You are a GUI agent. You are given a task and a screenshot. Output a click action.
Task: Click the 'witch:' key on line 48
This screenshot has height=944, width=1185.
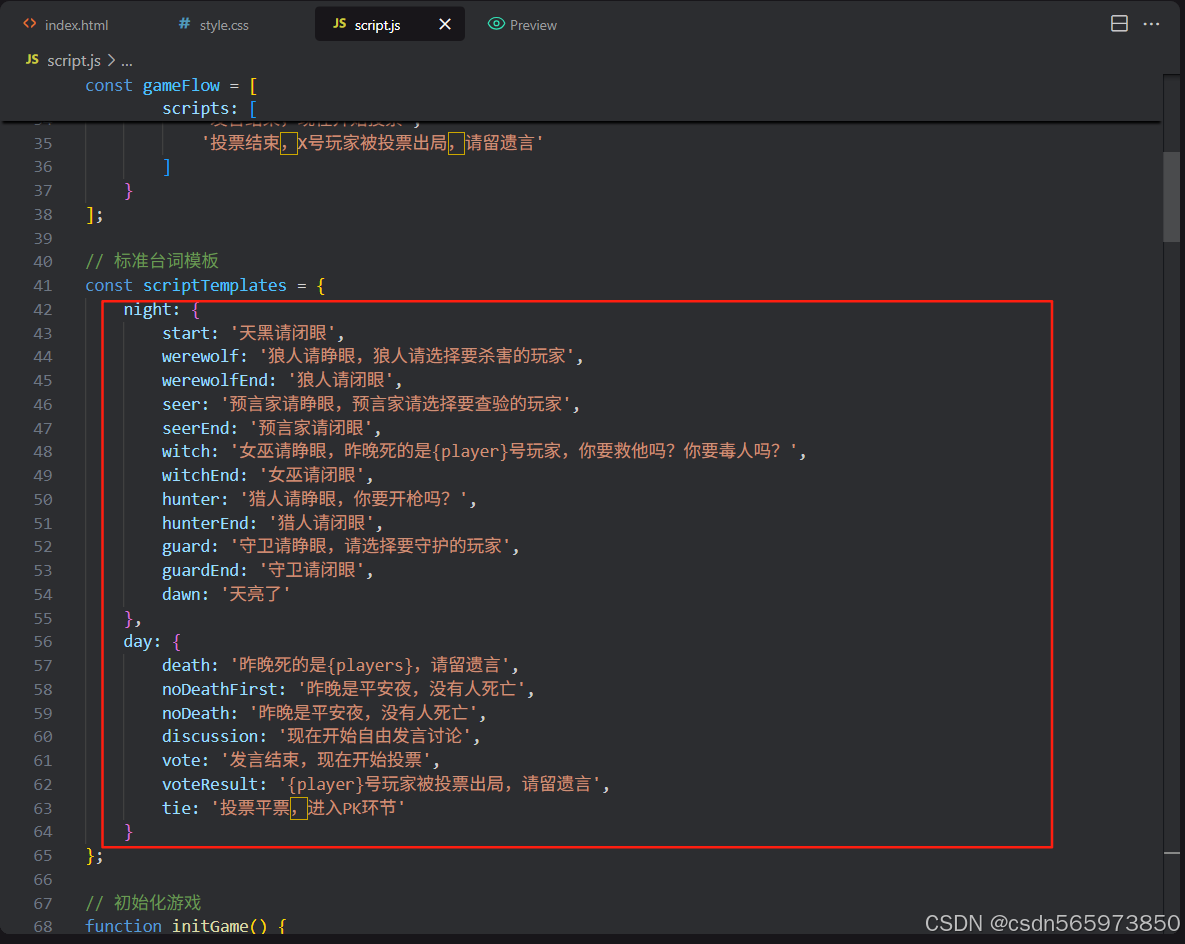190,452
